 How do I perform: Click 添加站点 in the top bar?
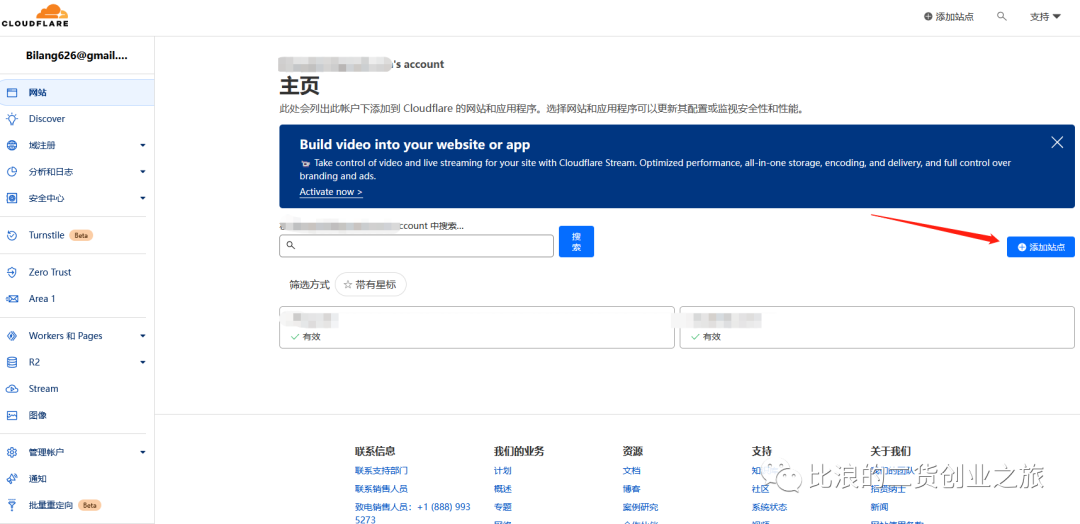click(949, 17)
